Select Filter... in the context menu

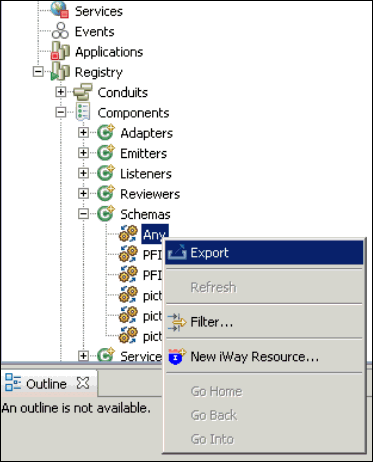(264, 322)
